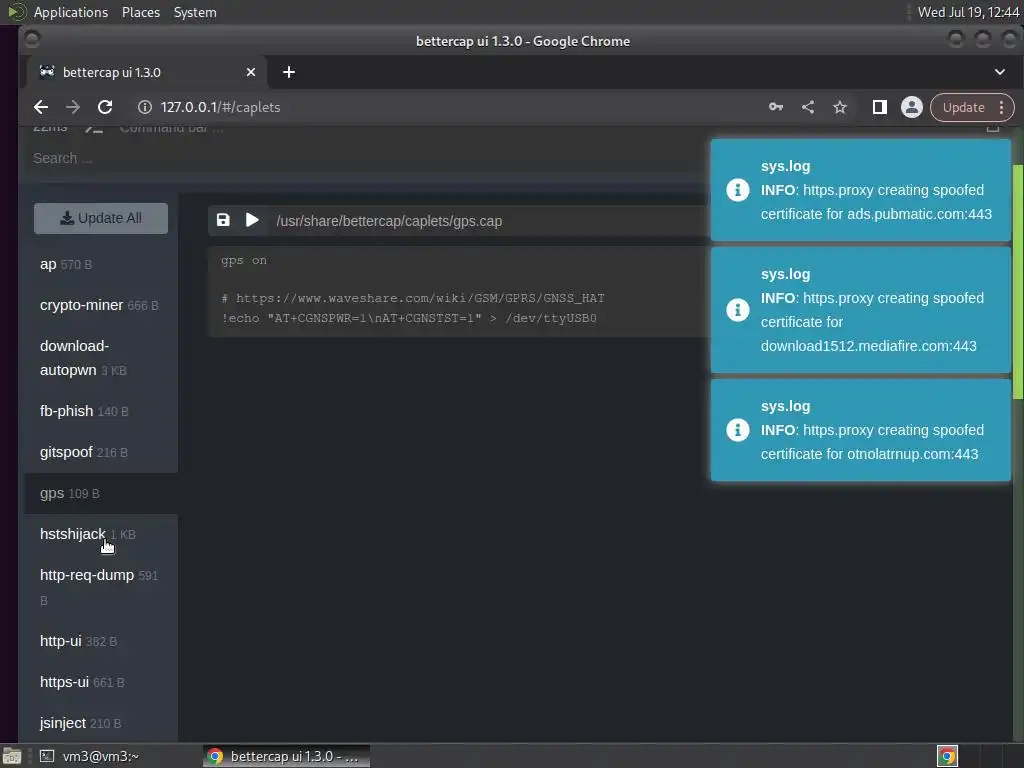Open the jsinject caplet

point(101,723)
